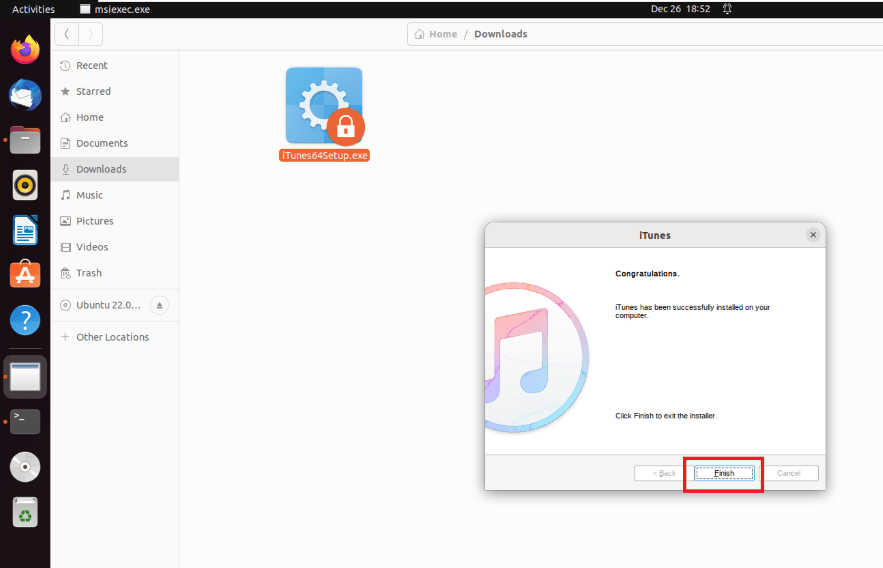Open the Files app in the dock
This screenshot has width=883, height=568.
click(25, 140)
